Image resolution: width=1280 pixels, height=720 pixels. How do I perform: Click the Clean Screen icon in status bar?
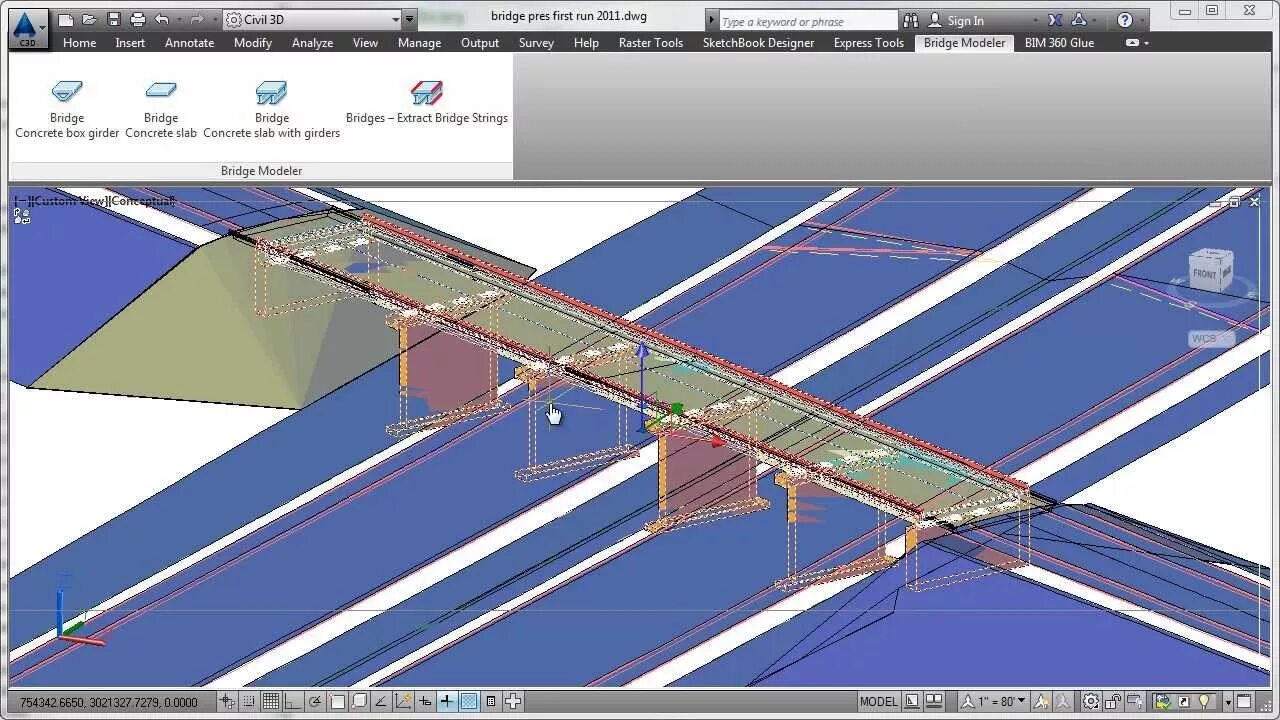click(1244, 702)
